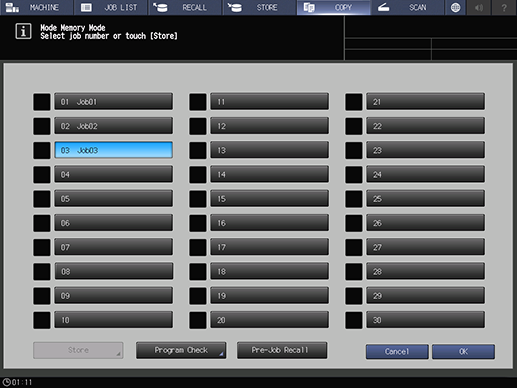Pick job slot 08

pos(114,271)
